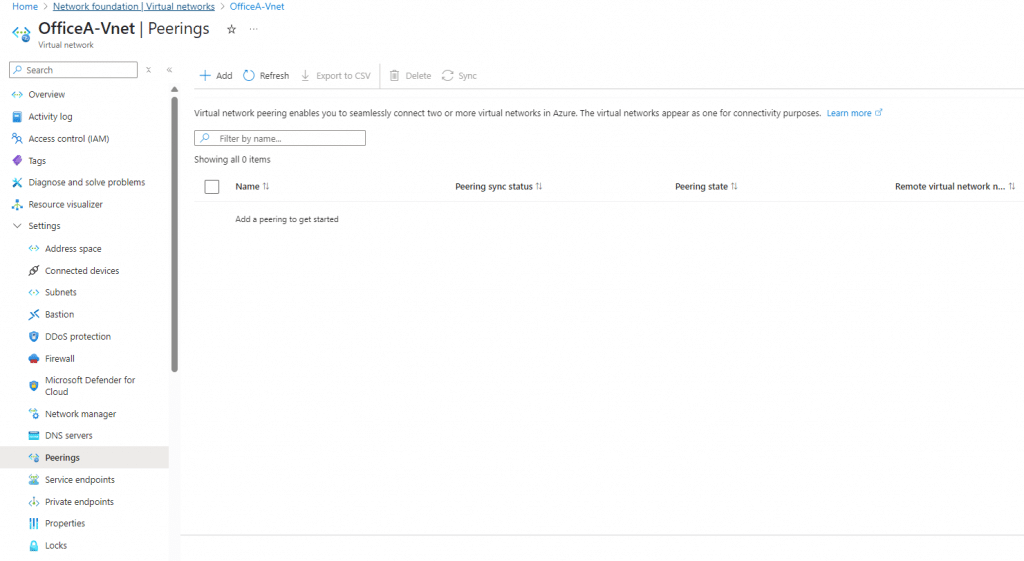Click the Locks padlock icon
The image size is (1024, 561).
[x=34, y=546]
